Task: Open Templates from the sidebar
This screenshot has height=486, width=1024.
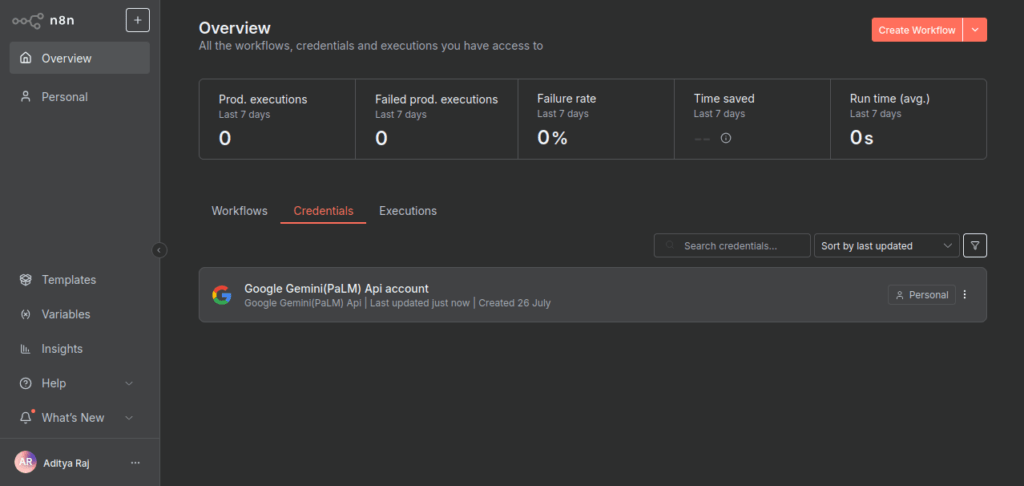Action: (x=68, y=280)
